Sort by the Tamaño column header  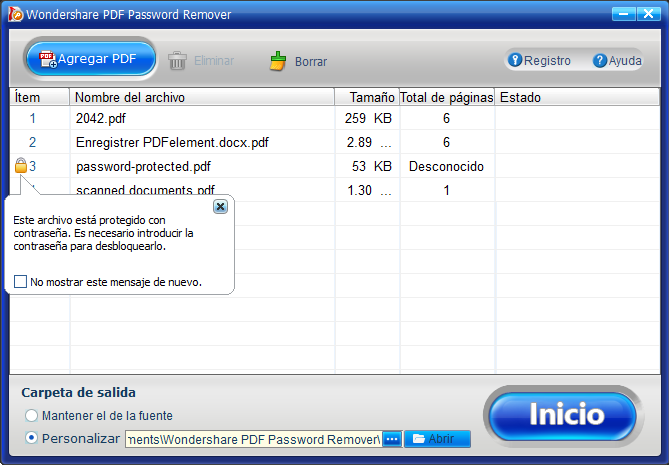[367, 97]
